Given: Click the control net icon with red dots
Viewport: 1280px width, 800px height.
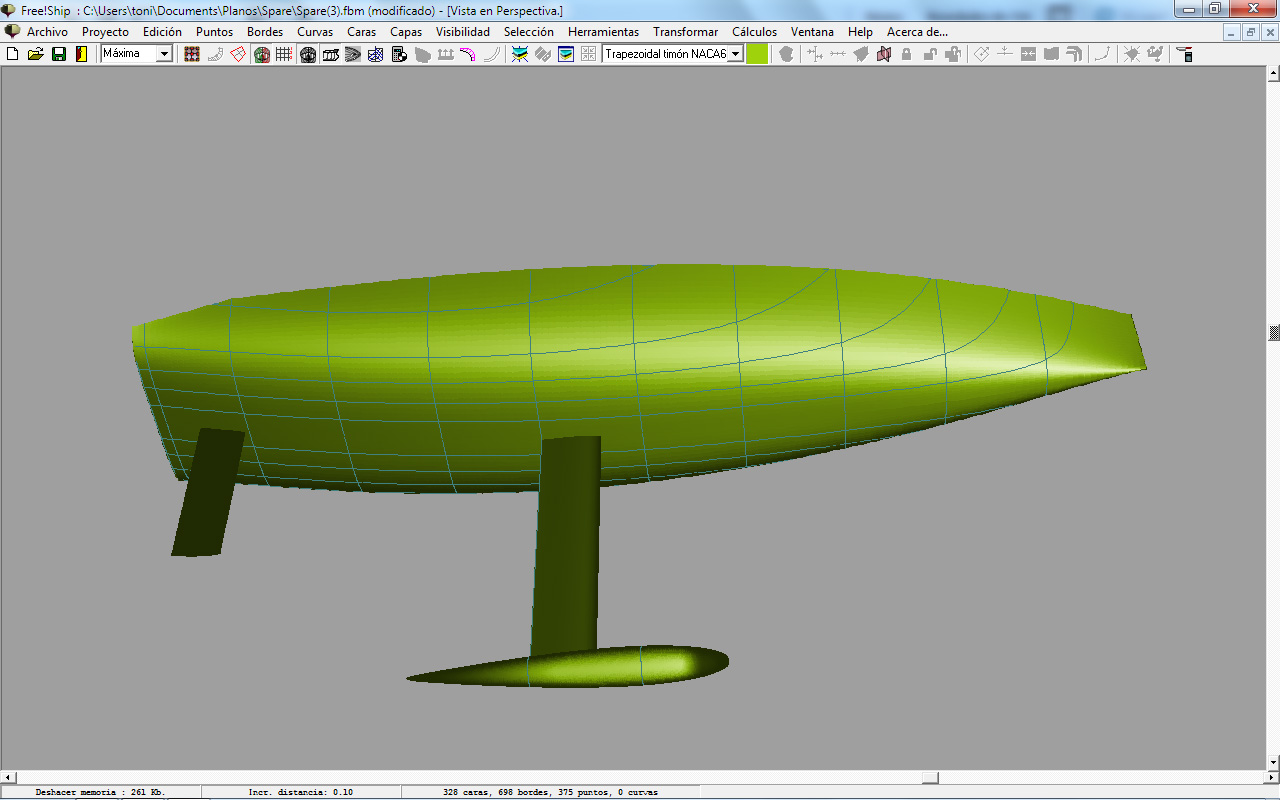Looking at the screenshot, I should pos(192,54).
